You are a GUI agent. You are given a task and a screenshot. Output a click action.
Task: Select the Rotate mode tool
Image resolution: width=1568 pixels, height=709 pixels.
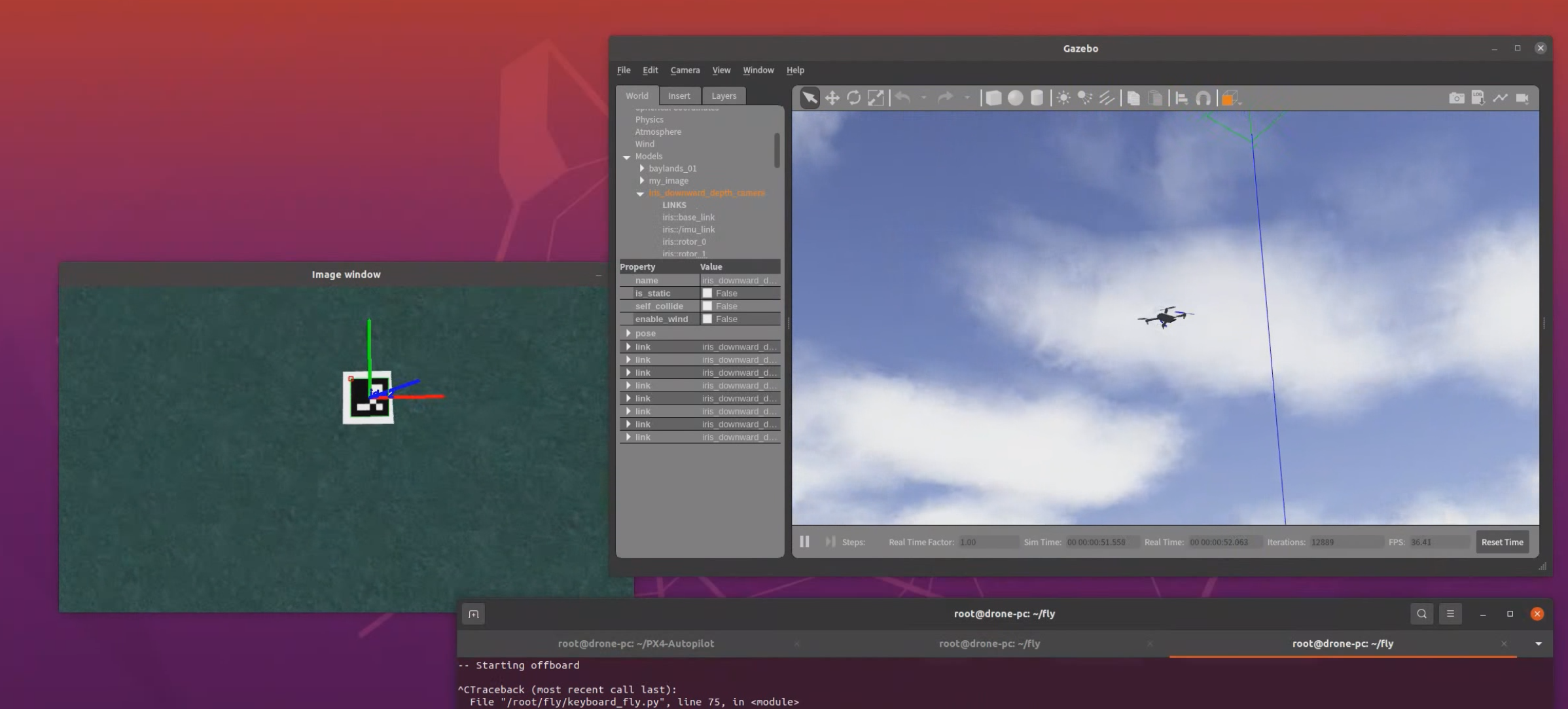(853, 98)
